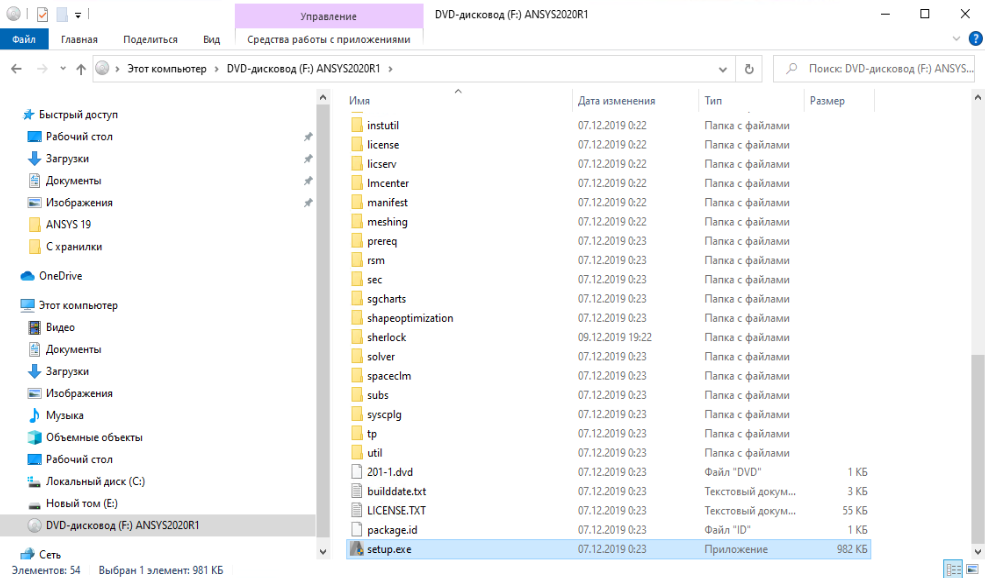
Task: Select the lmcenter folder name
Action: point(388,183)
